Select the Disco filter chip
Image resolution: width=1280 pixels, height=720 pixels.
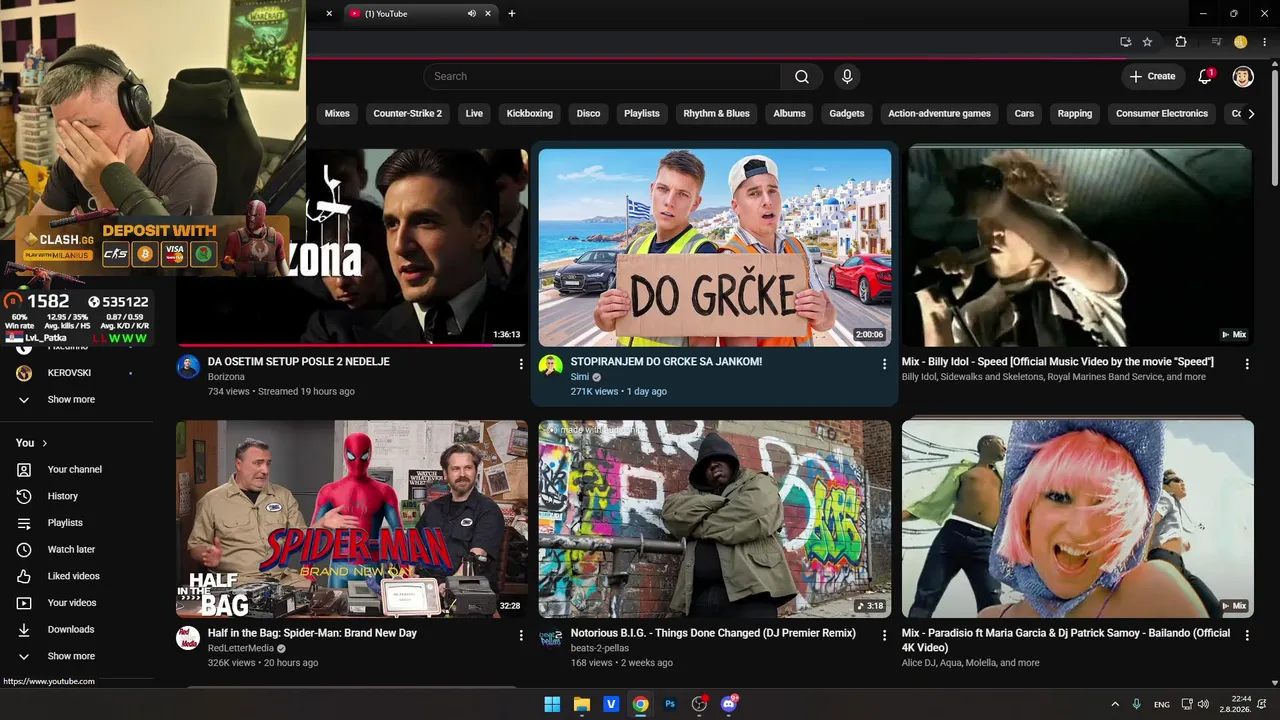pos(588,114)
